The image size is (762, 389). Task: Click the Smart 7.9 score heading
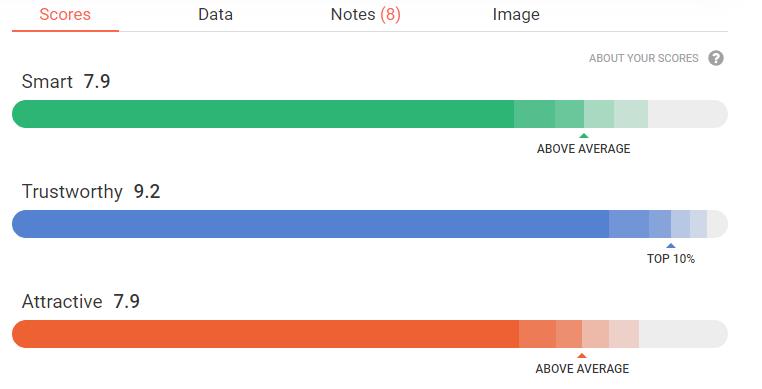[66, 81]
